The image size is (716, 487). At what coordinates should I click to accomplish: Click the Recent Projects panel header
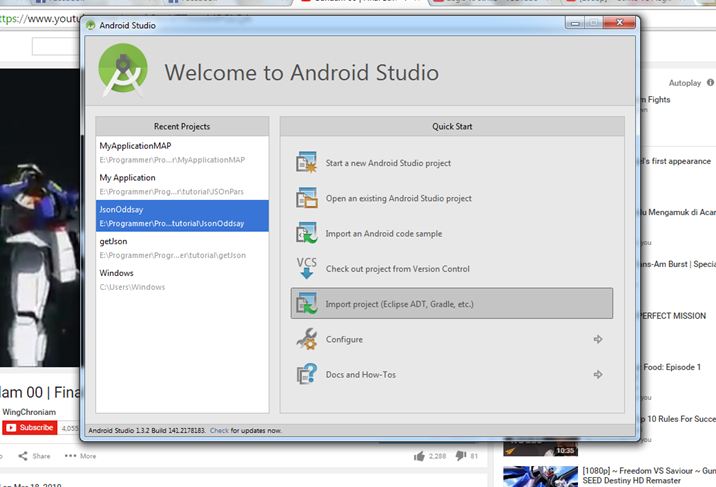tap(182, 126)
